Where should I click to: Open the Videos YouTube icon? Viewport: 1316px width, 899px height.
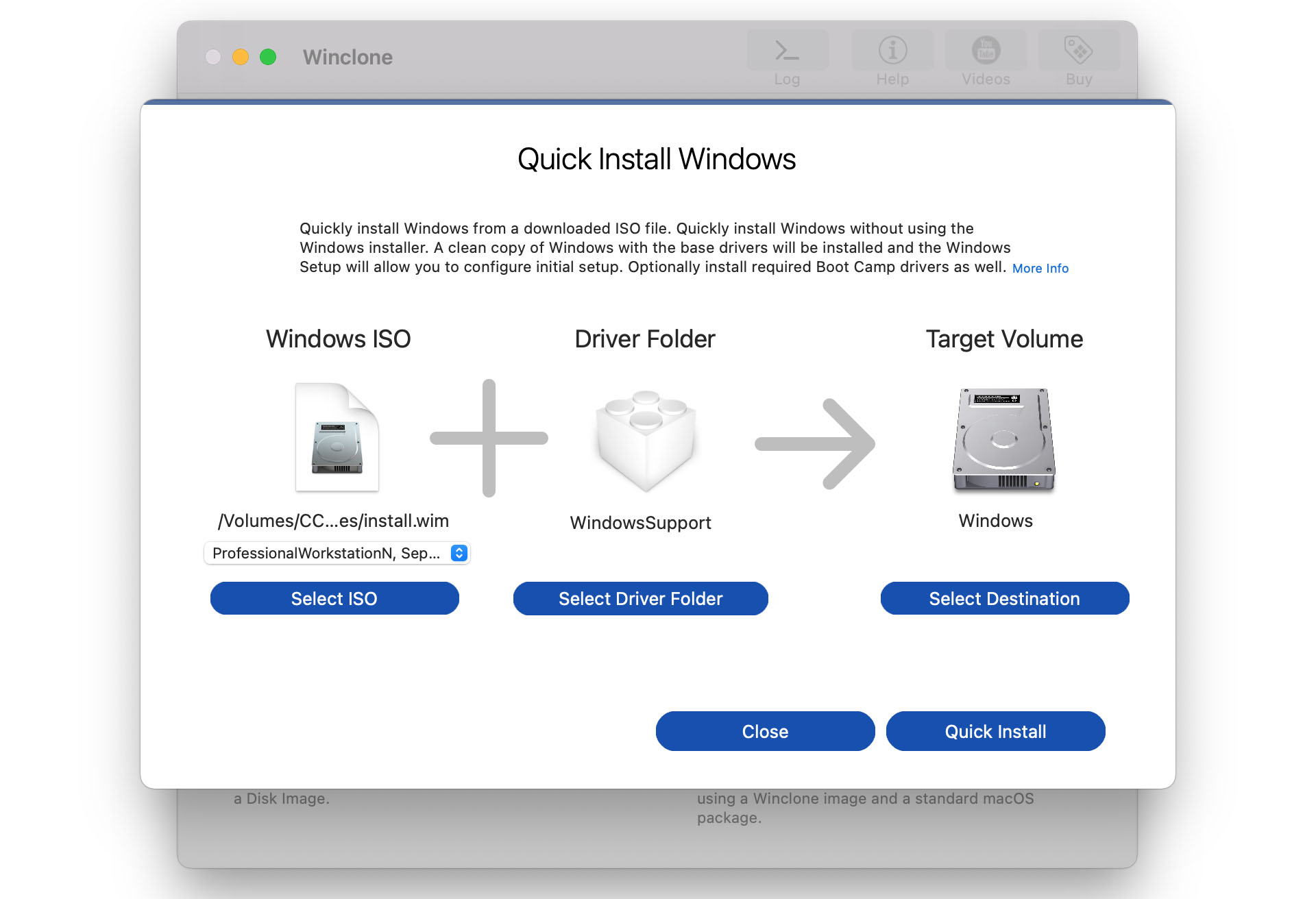986,51
